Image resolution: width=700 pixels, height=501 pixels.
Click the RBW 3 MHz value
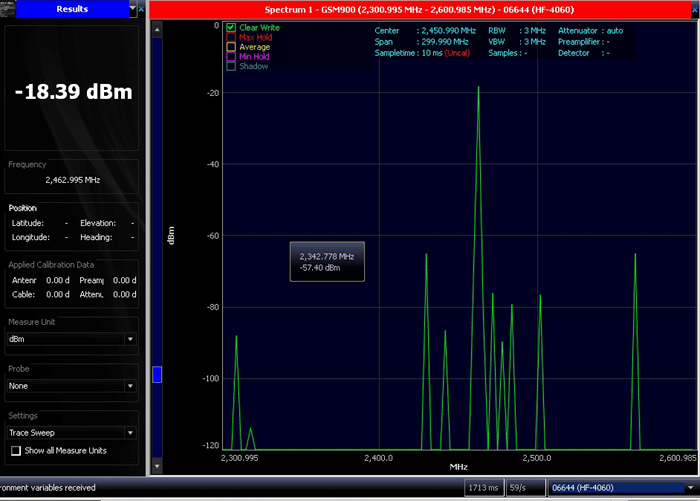point(535,31)
